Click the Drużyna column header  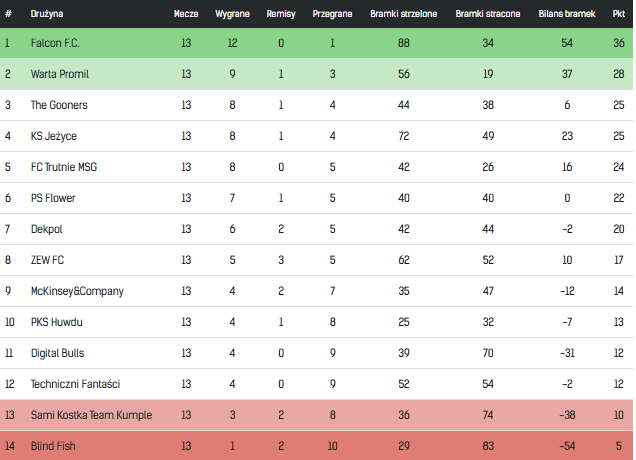[47, 14]
